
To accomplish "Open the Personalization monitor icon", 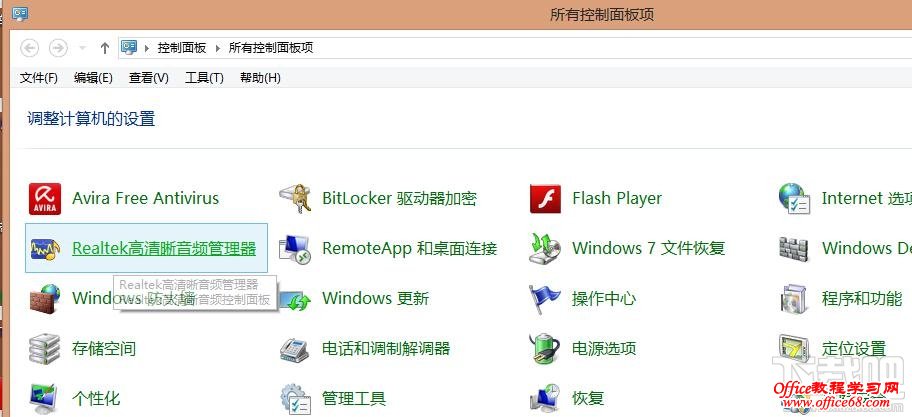I will (x=45, y=399).
